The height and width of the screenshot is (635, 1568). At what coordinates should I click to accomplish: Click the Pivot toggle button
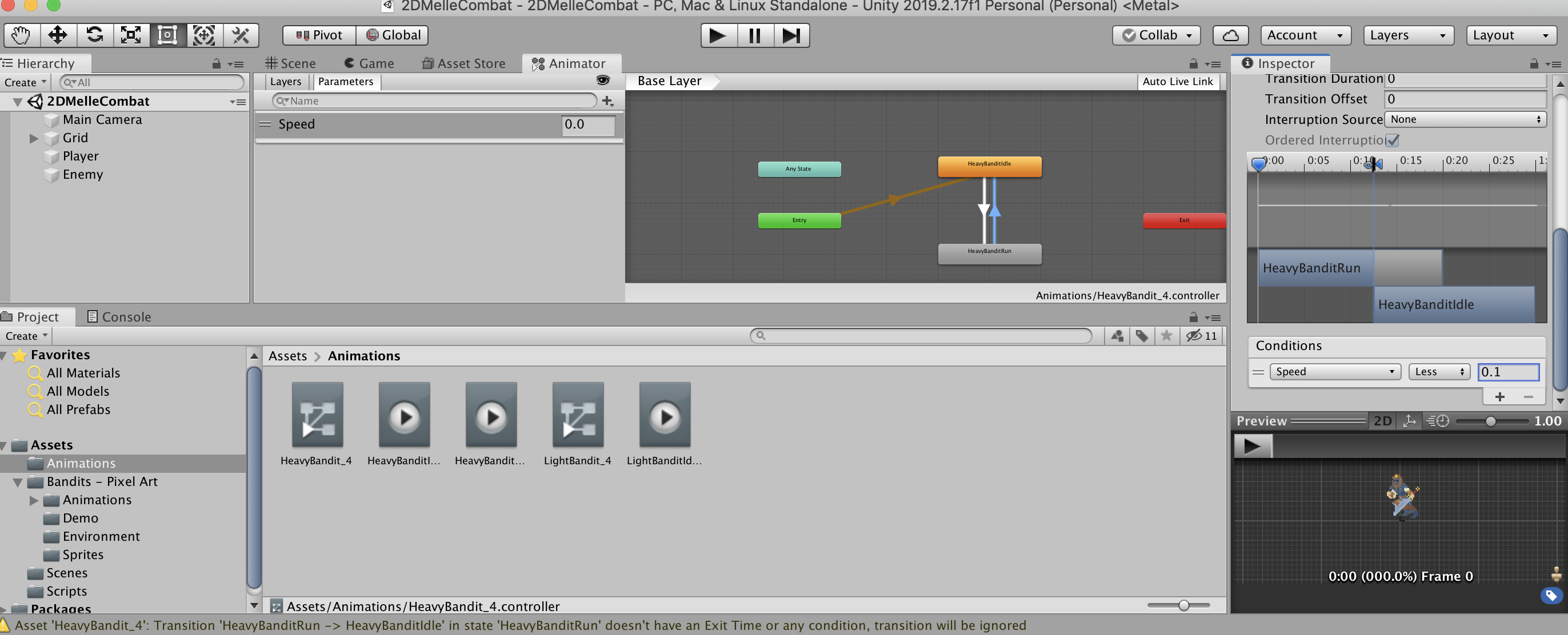(x=319, y=35)
